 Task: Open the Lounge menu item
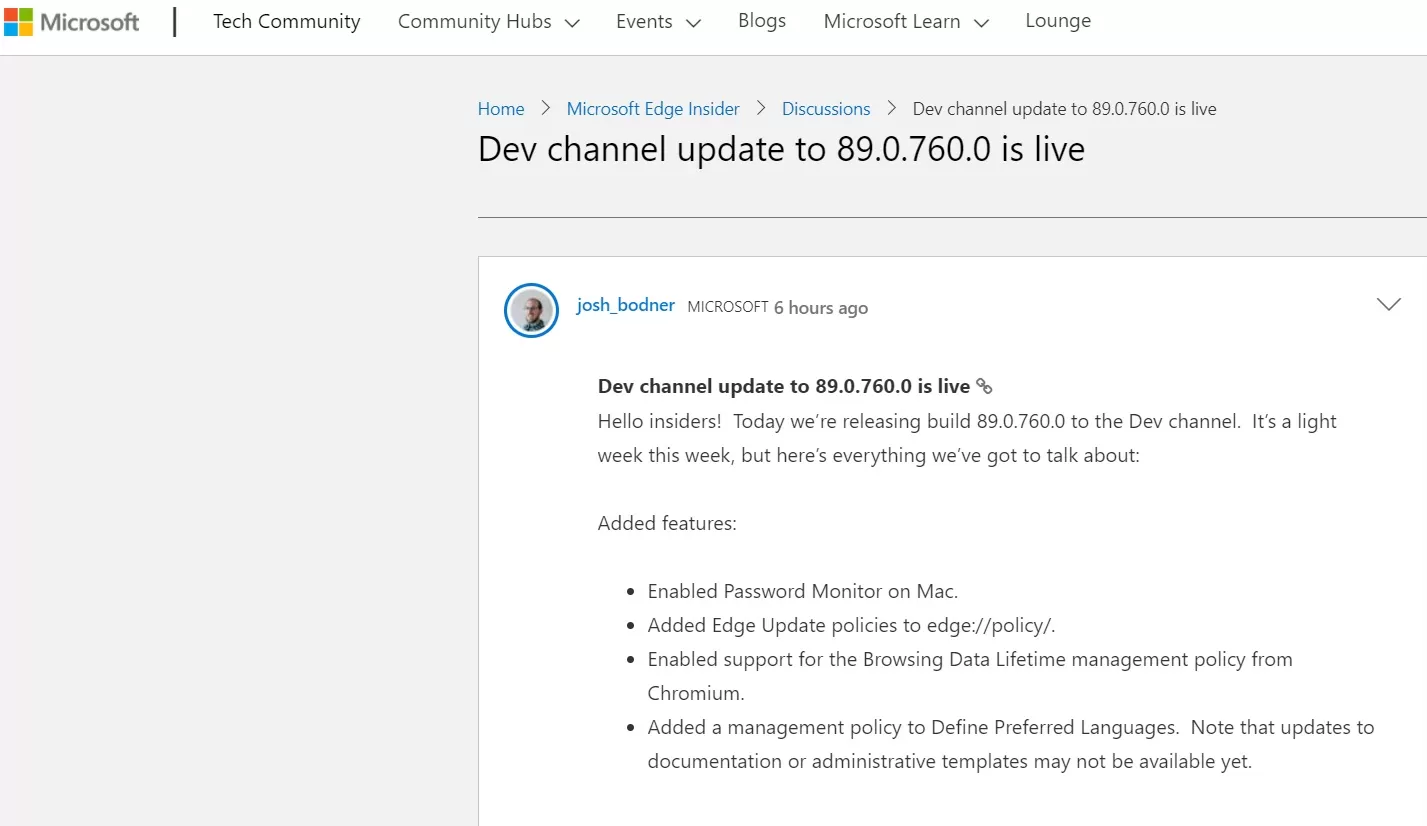pyautogui.click(x=1058, y=21)
